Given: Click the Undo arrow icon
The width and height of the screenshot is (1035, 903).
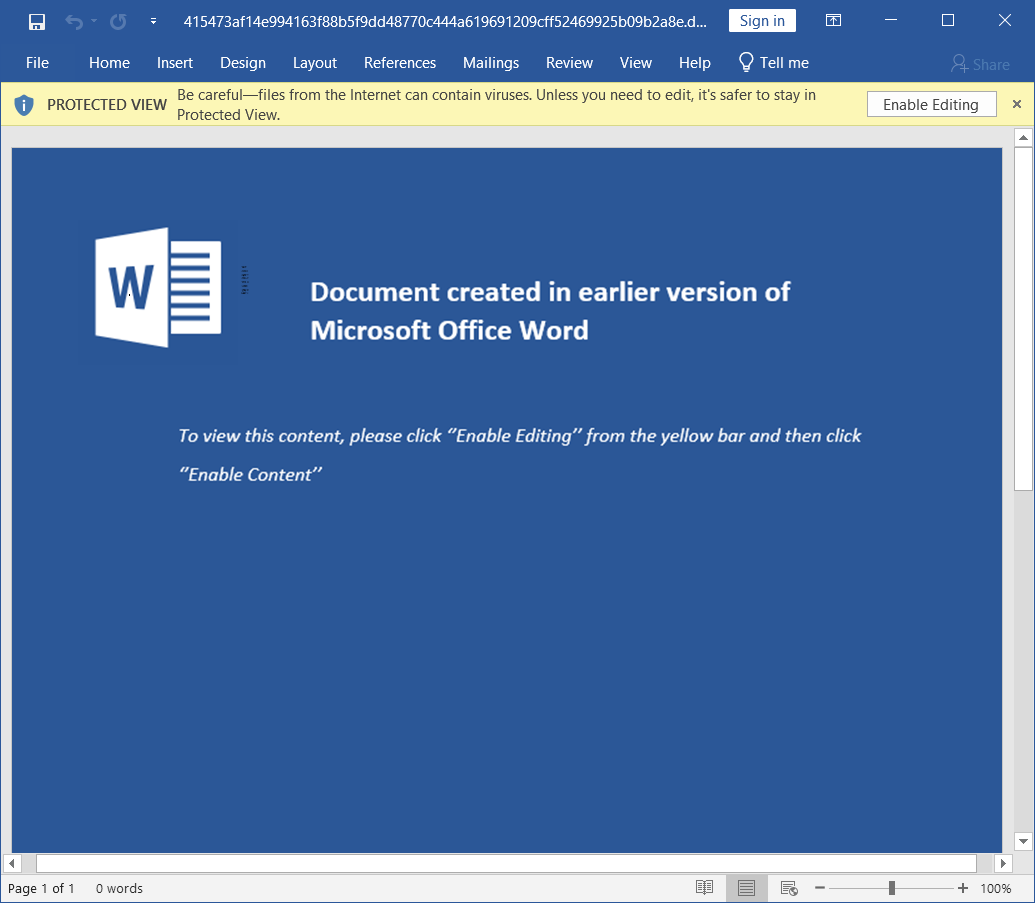Looking at the screenshot, I should point(74,21).
